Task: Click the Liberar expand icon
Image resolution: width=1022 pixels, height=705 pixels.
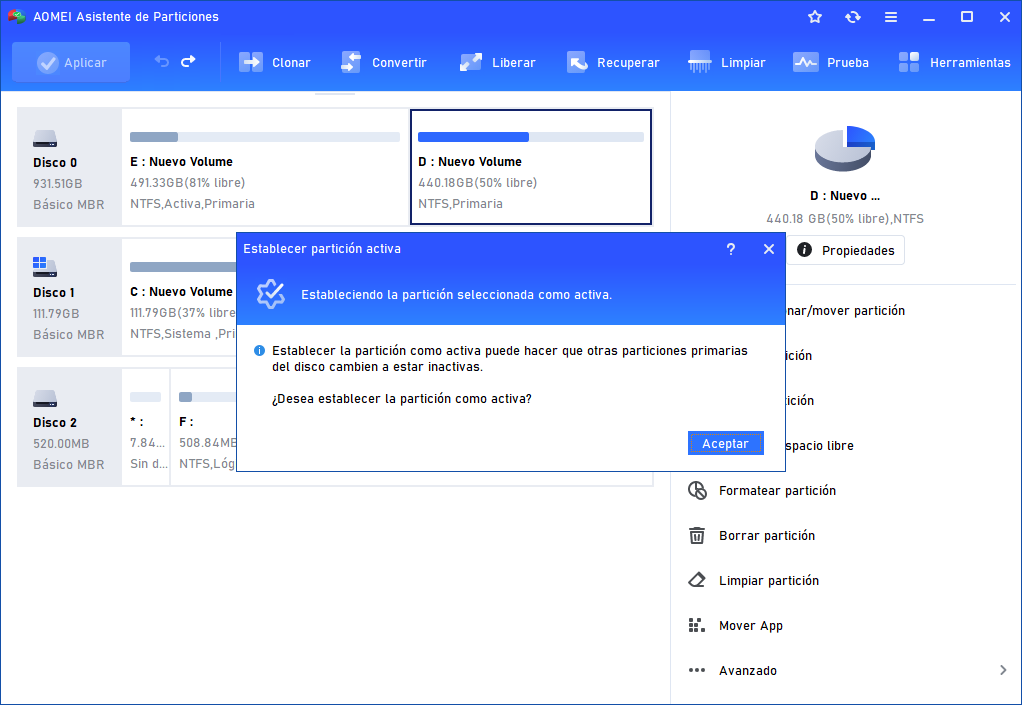Action: click(x=471, y=62)
